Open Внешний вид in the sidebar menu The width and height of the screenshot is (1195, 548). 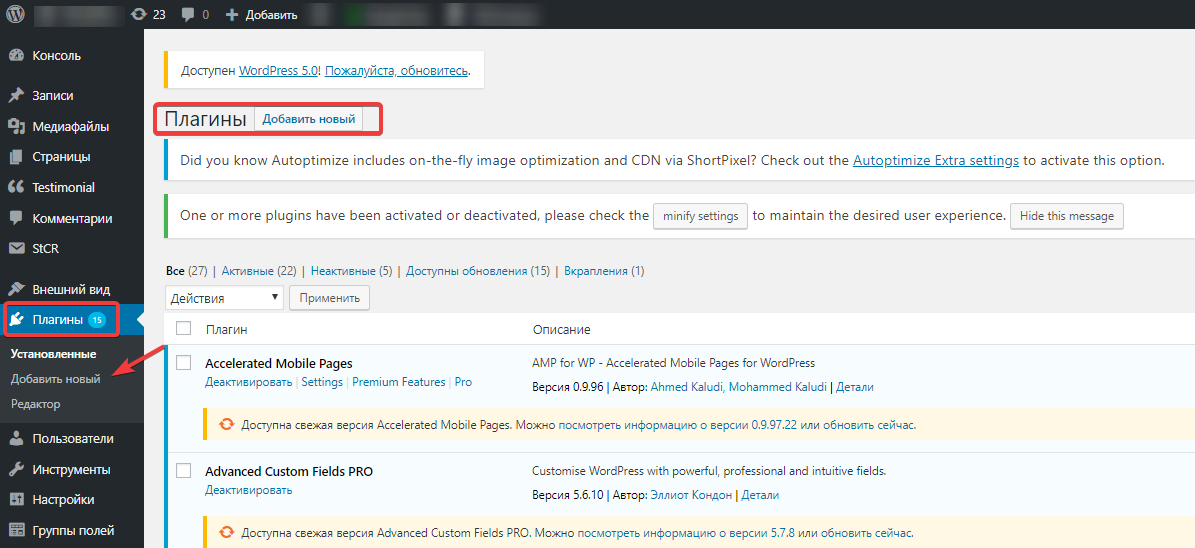(71, 290)
